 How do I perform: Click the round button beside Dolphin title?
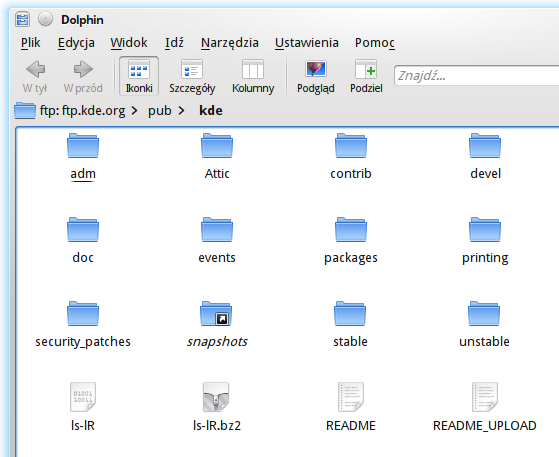click(x=45, y=19)
